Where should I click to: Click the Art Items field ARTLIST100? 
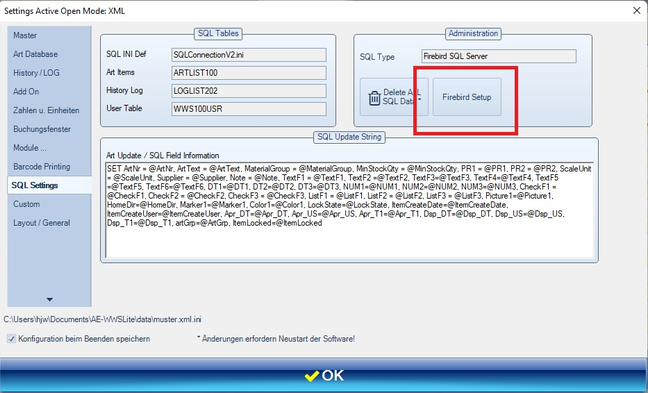click(249, 73)
